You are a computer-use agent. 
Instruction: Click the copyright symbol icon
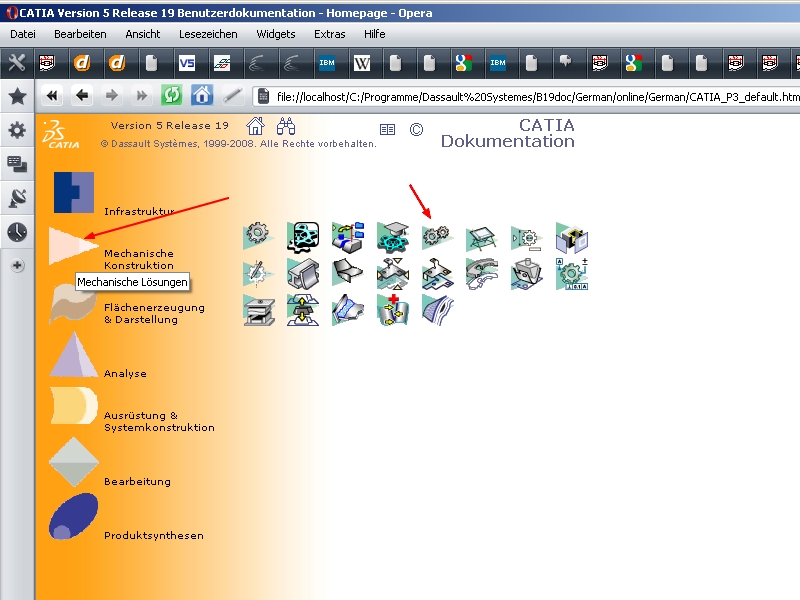click(416, 130)
